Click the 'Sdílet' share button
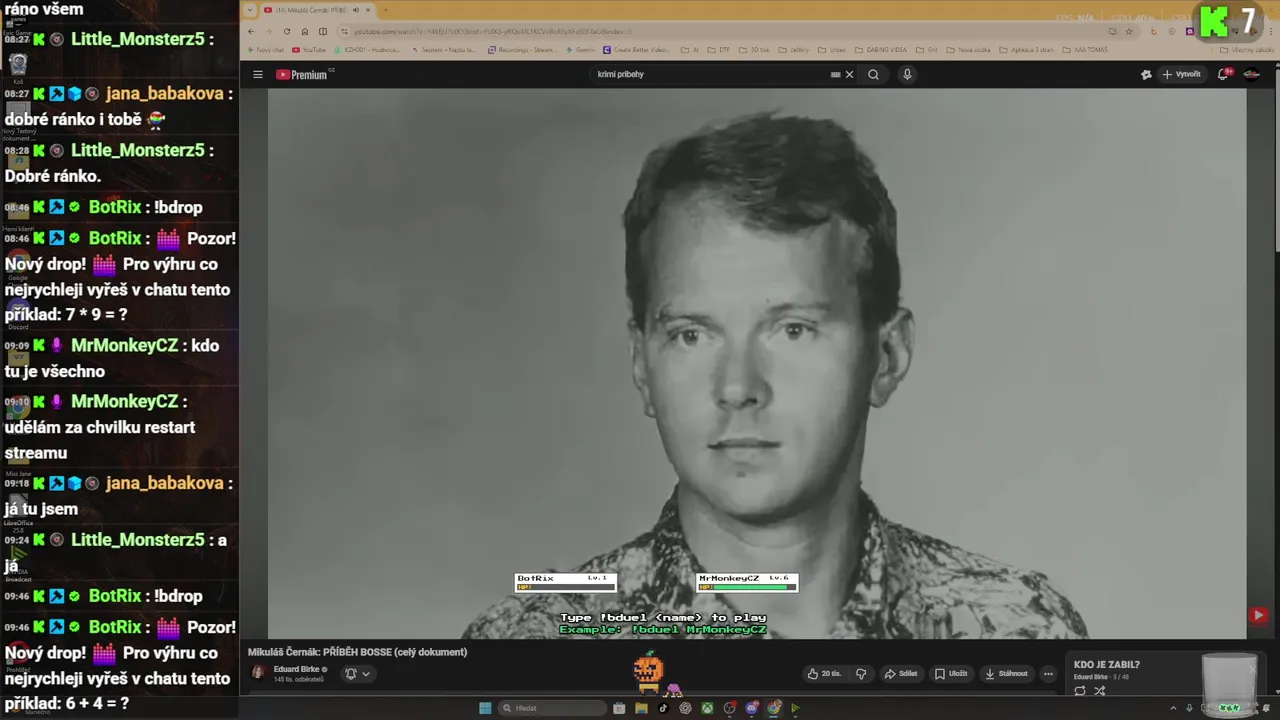Image resolution: width=1280 pixels, height=720 pixels. (901, 674)
